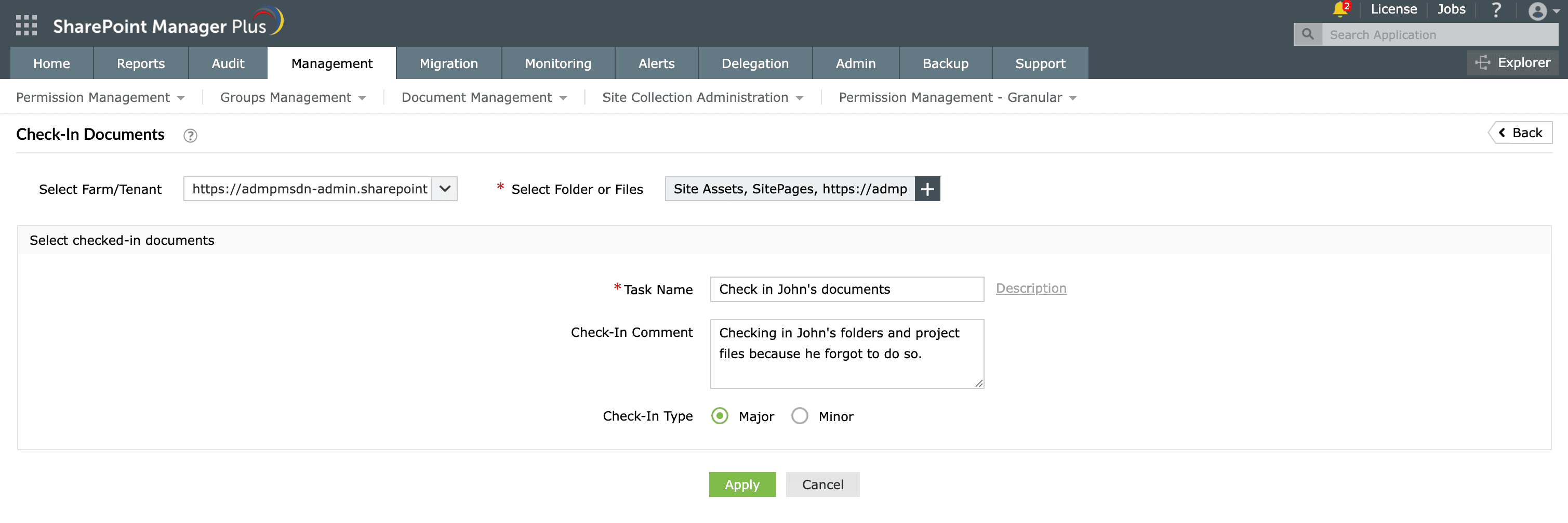Image resolution: width=1568 pixels, height=523 pixels.
Task: Switch to the Backup tab
Action: tap(945, 63)
